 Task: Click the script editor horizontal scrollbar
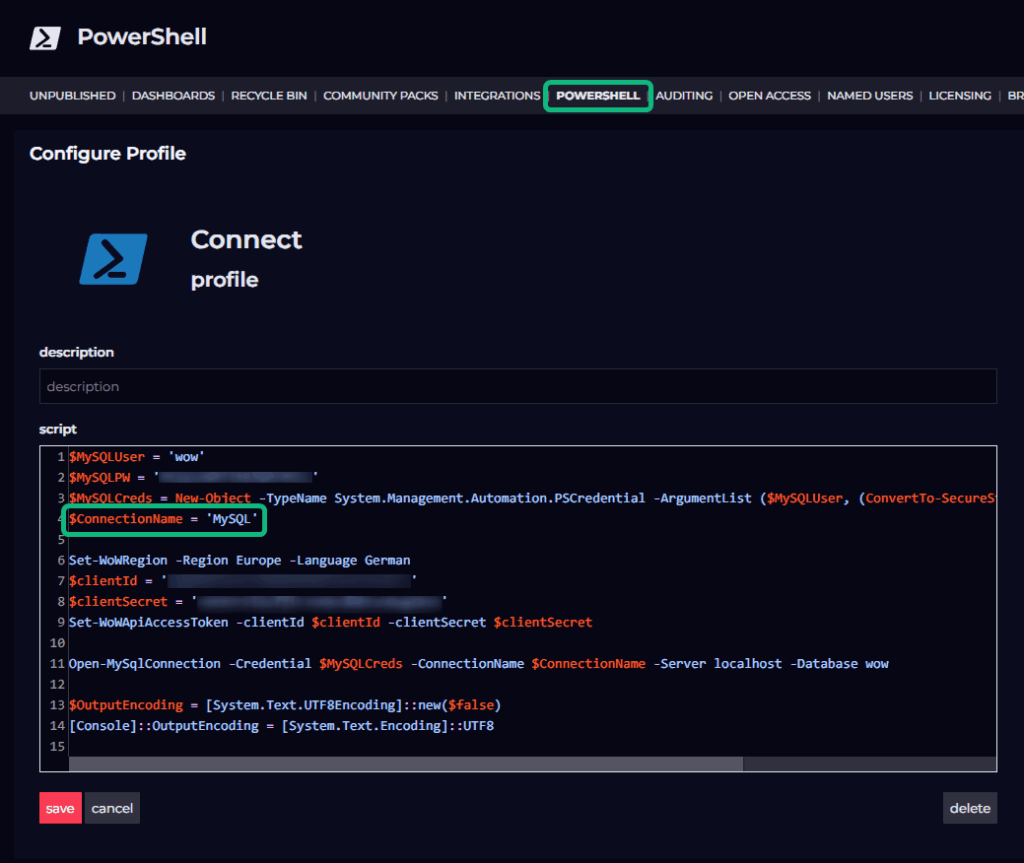pos(406,764)
